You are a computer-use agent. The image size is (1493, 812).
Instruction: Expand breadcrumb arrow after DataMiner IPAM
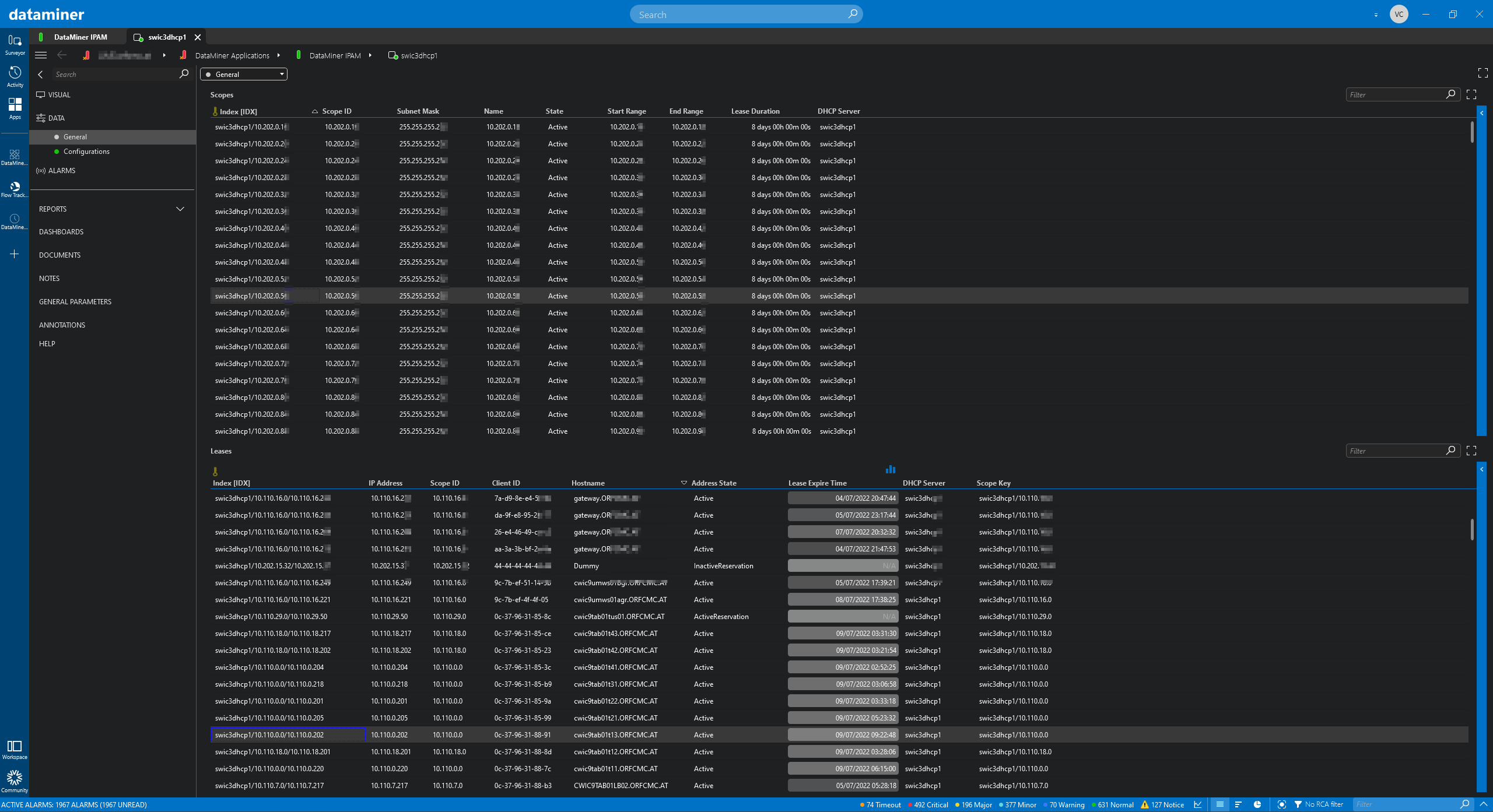[370, 55]
